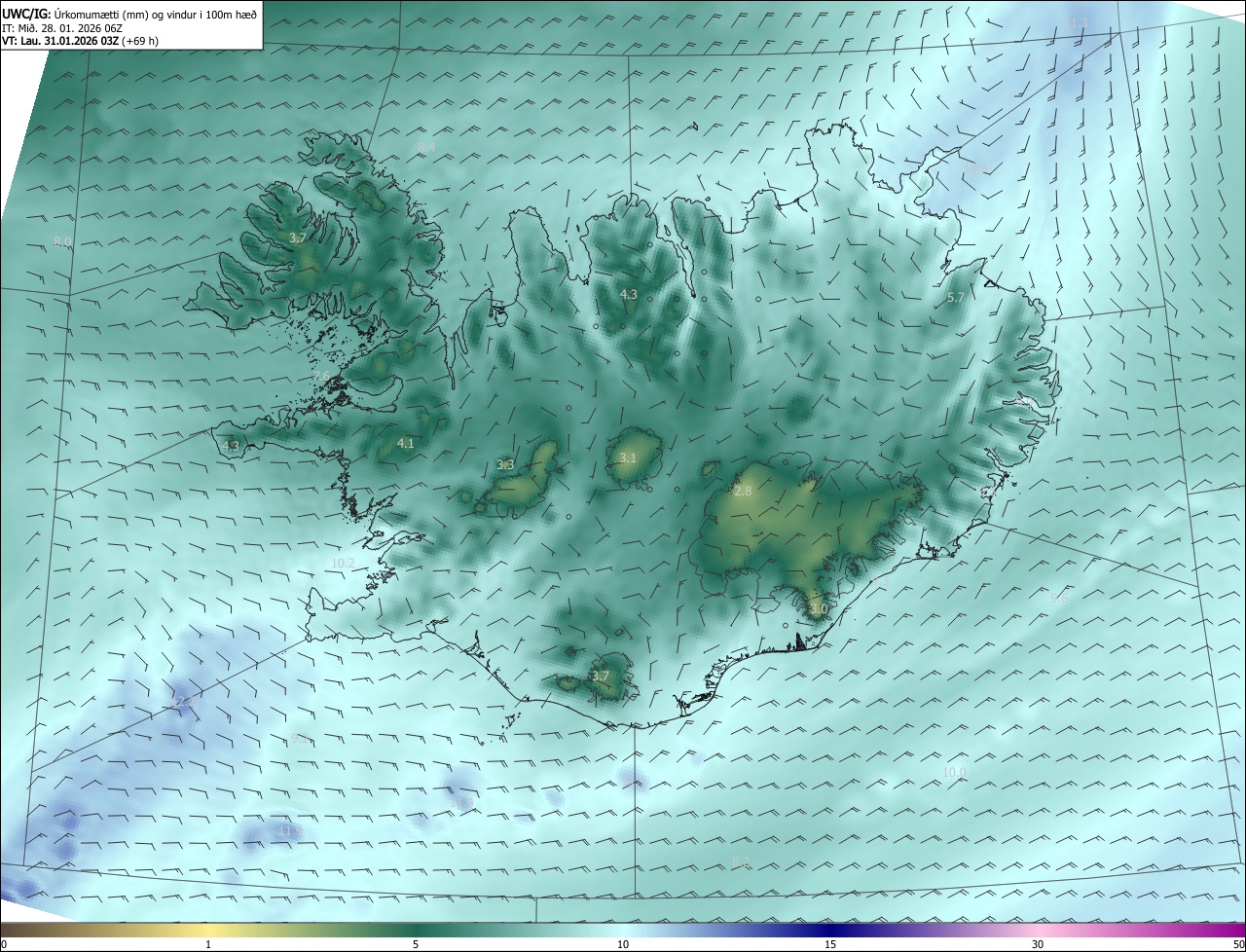The width and height of the screenshot is (1246, 952).
Task: Click the 2.8 value on the largest glacier
Action: tap(743, 492)
